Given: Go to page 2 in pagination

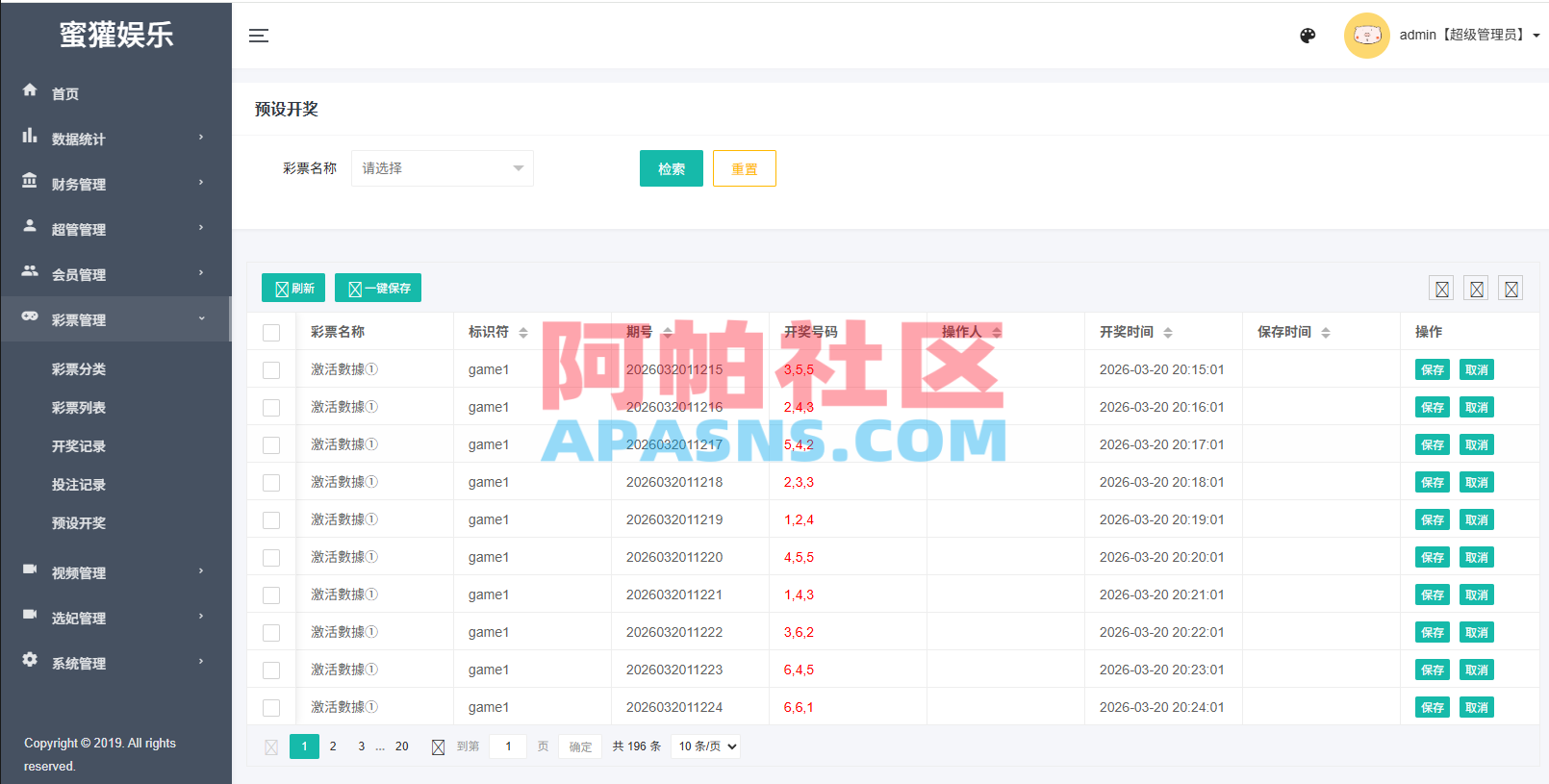Looking at the screenshot, I should (x=333, y=746).
